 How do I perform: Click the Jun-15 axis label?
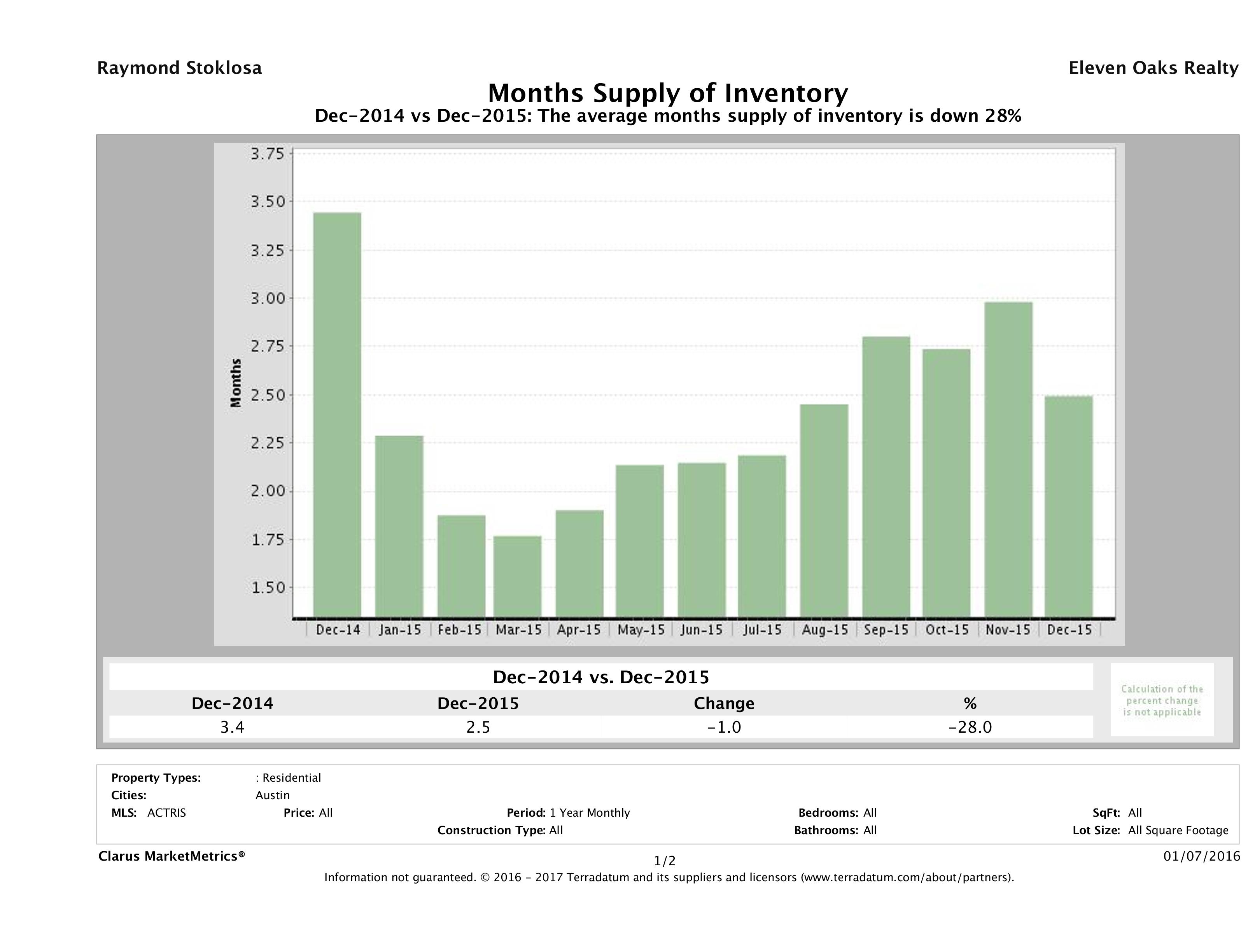point(701,630)
